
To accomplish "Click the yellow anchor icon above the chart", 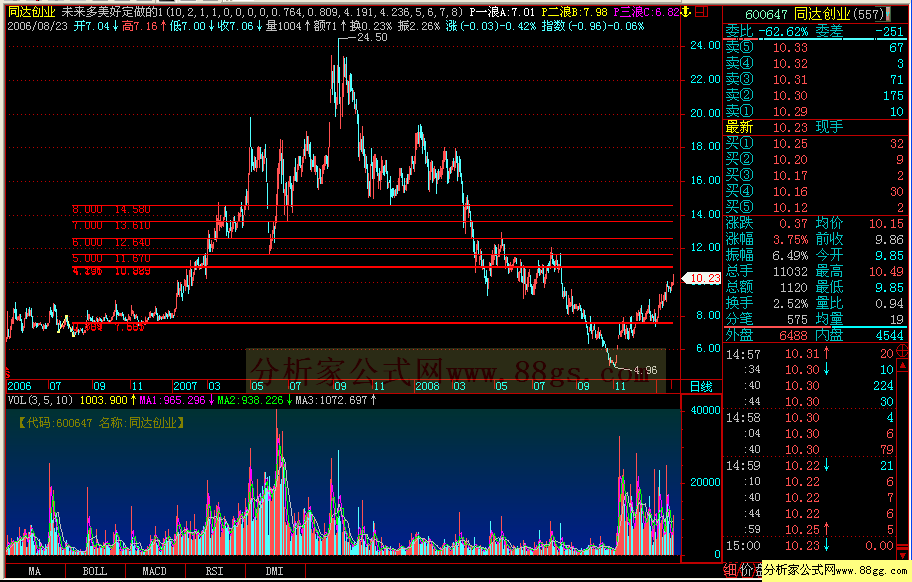I will 686,12.
